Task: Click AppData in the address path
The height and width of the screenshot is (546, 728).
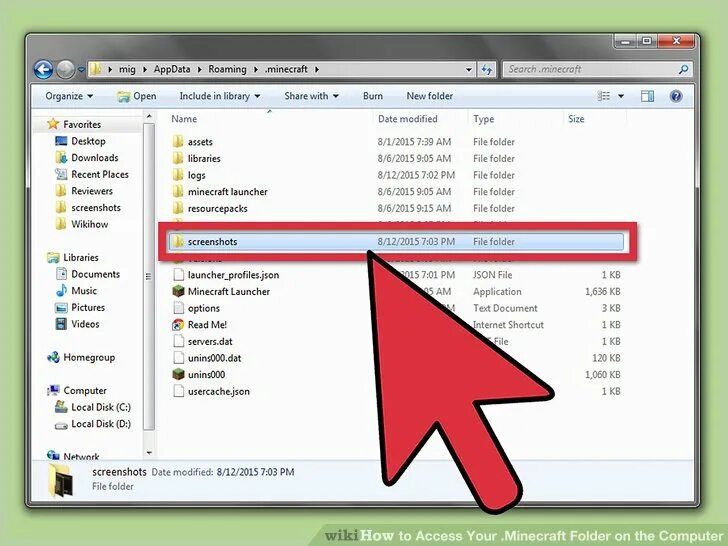Action: click(172, 69)
